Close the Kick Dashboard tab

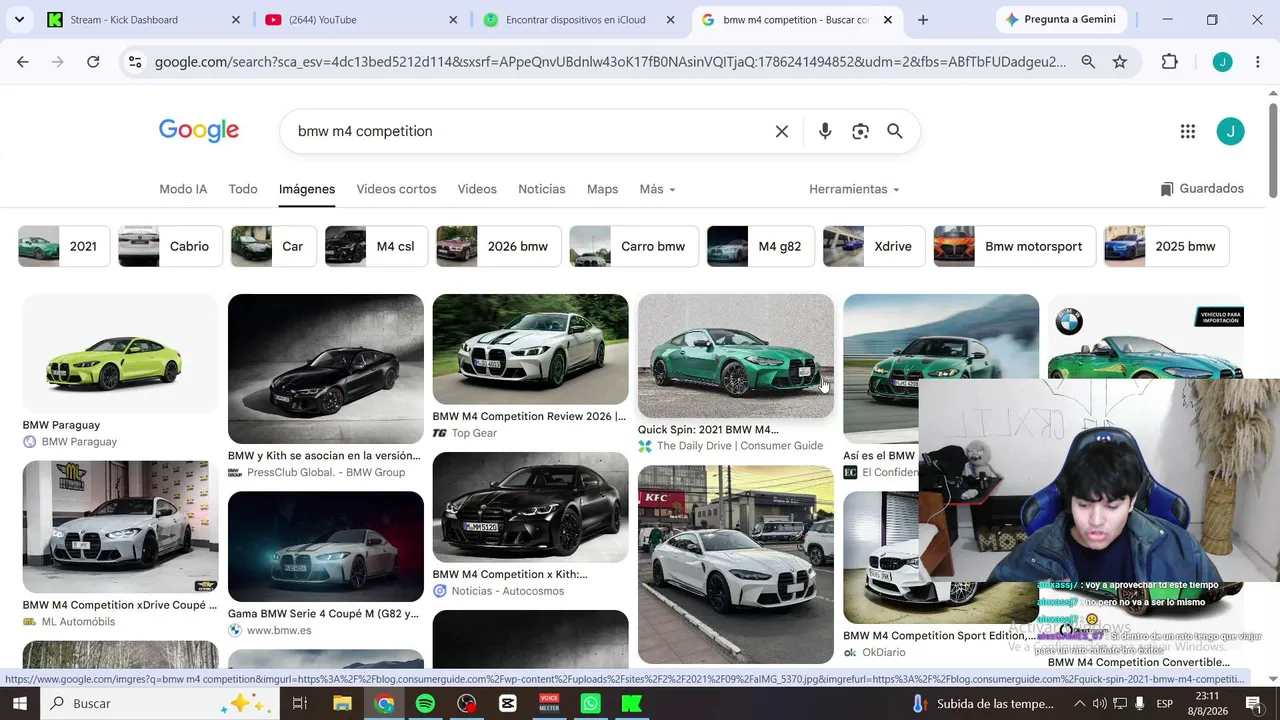click(236, 20)
